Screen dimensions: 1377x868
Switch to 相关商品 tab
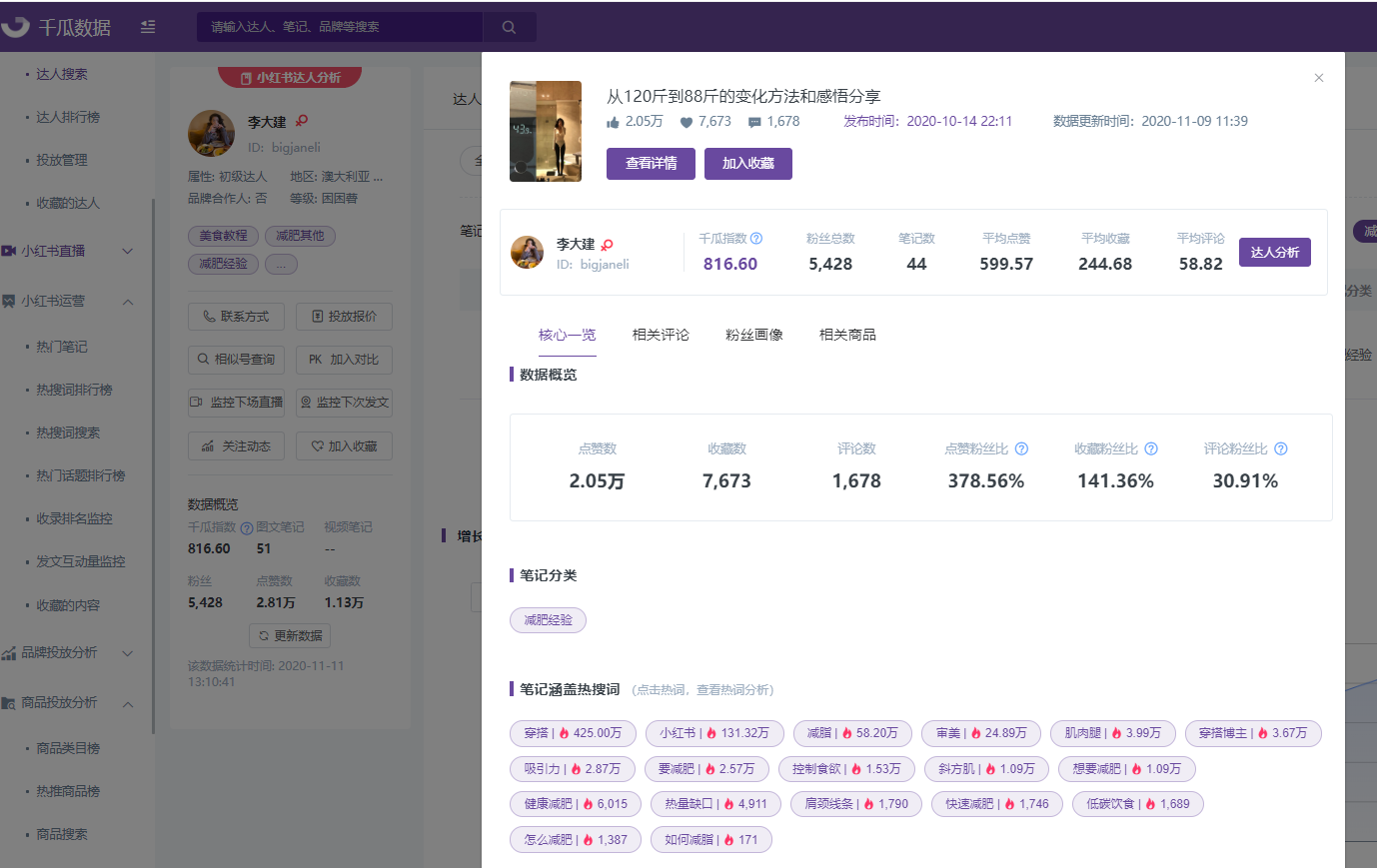(847, 335)
